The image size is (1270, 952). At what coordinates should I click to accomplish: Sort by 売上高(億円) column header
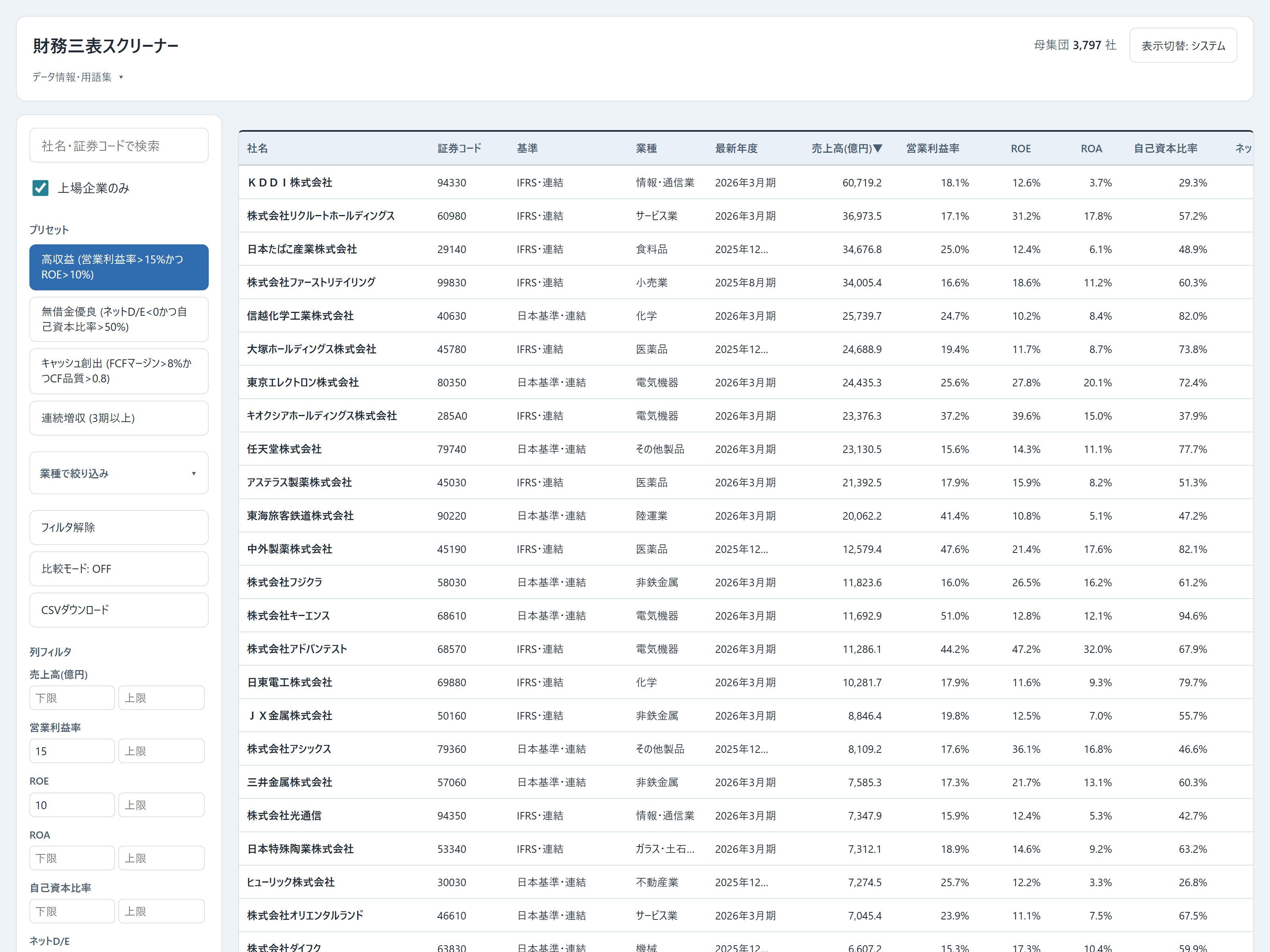tap(846, 149)
